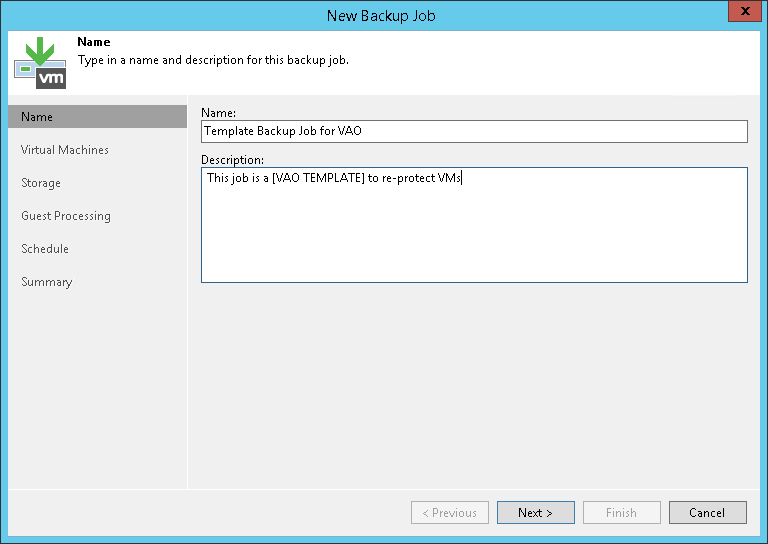Click the header instruction text about name and description
Image resolution: width=768 pixels, height=544 pixels.
pos(213,60)
